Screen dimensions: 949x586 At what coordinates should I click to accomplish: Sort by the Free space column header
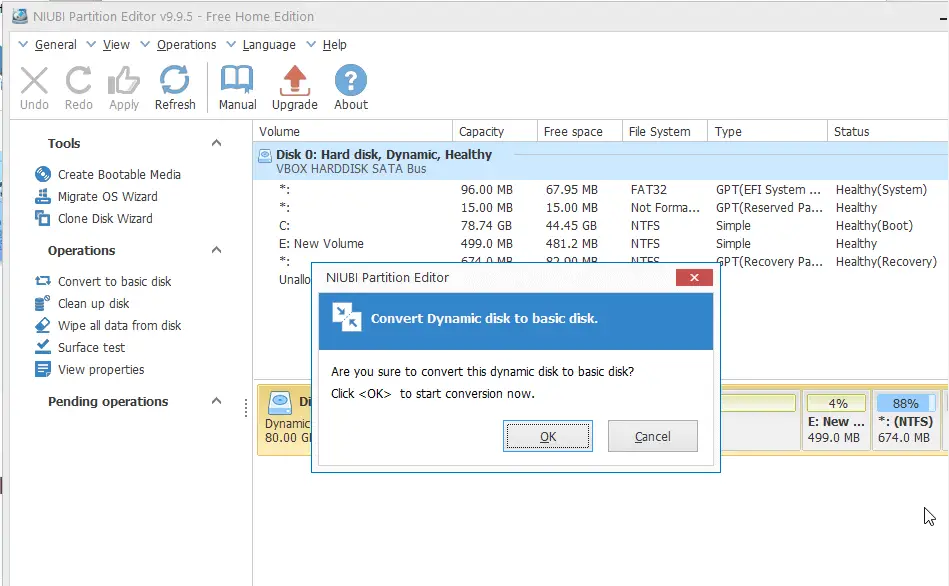tap(580, 131)
